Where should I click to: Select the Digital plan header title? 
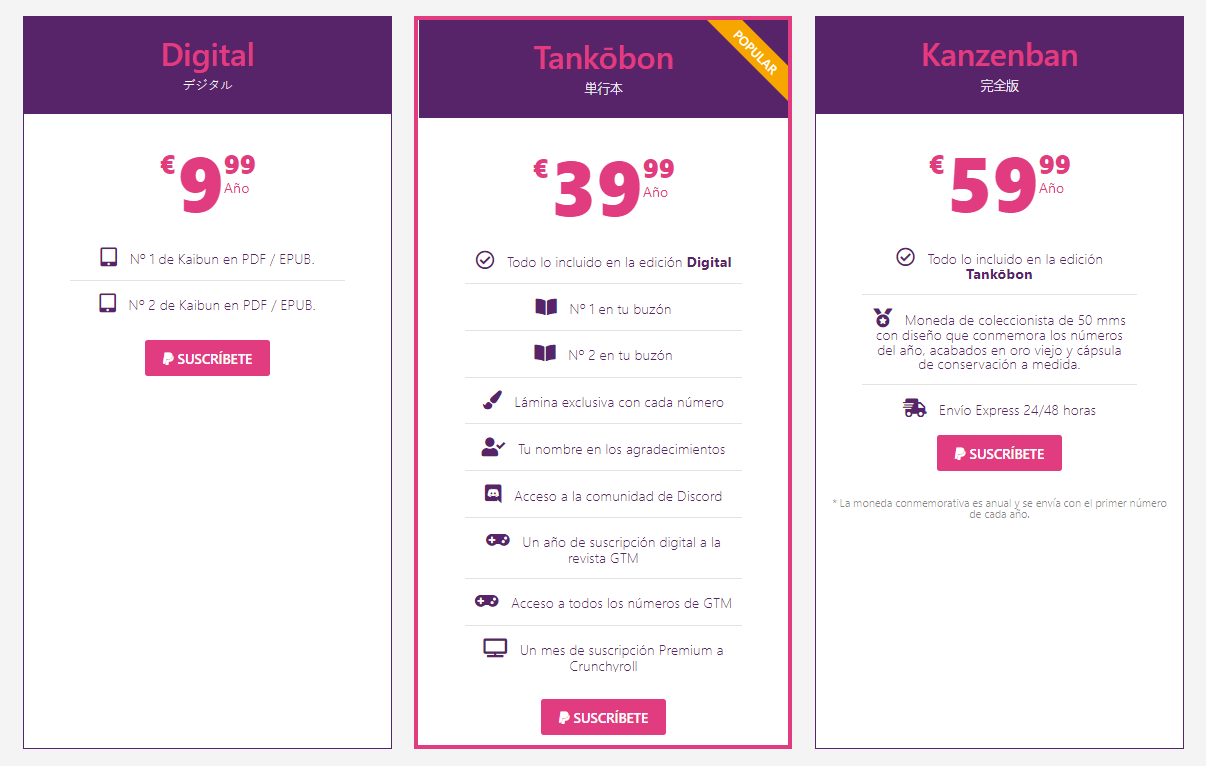coord(208,54)
